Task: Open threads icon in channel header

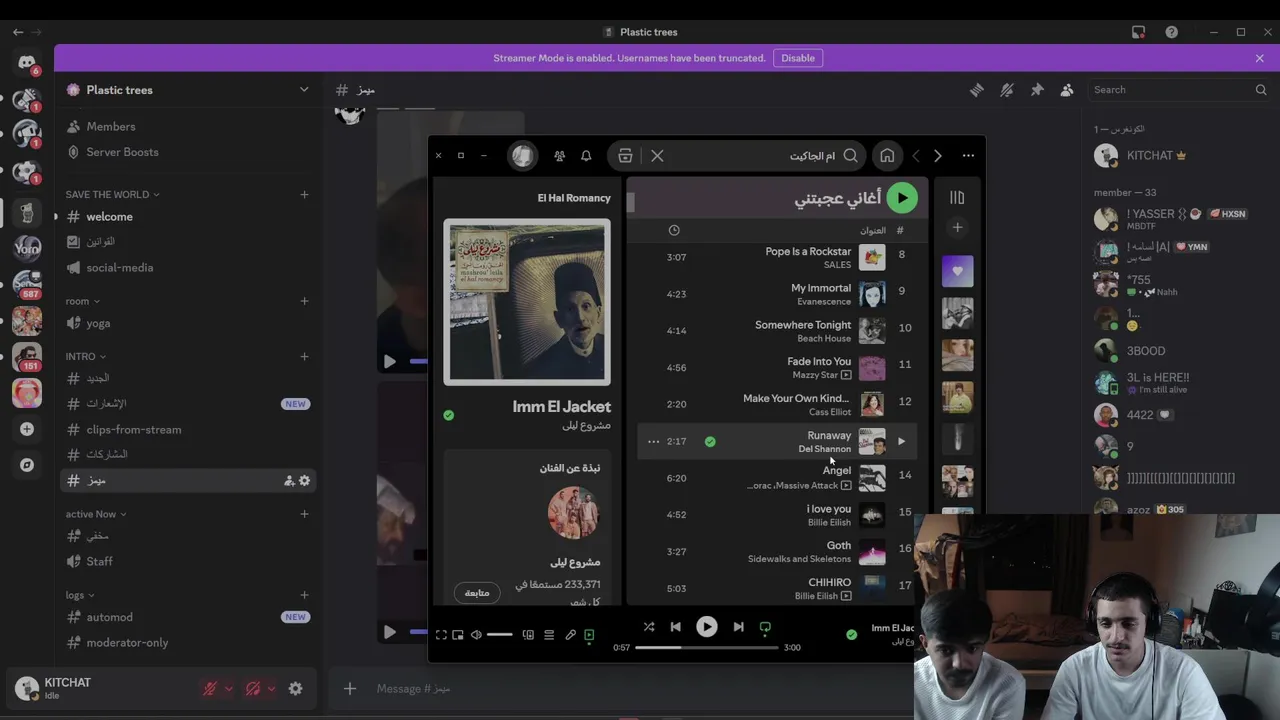Action: tap(976, 90)
